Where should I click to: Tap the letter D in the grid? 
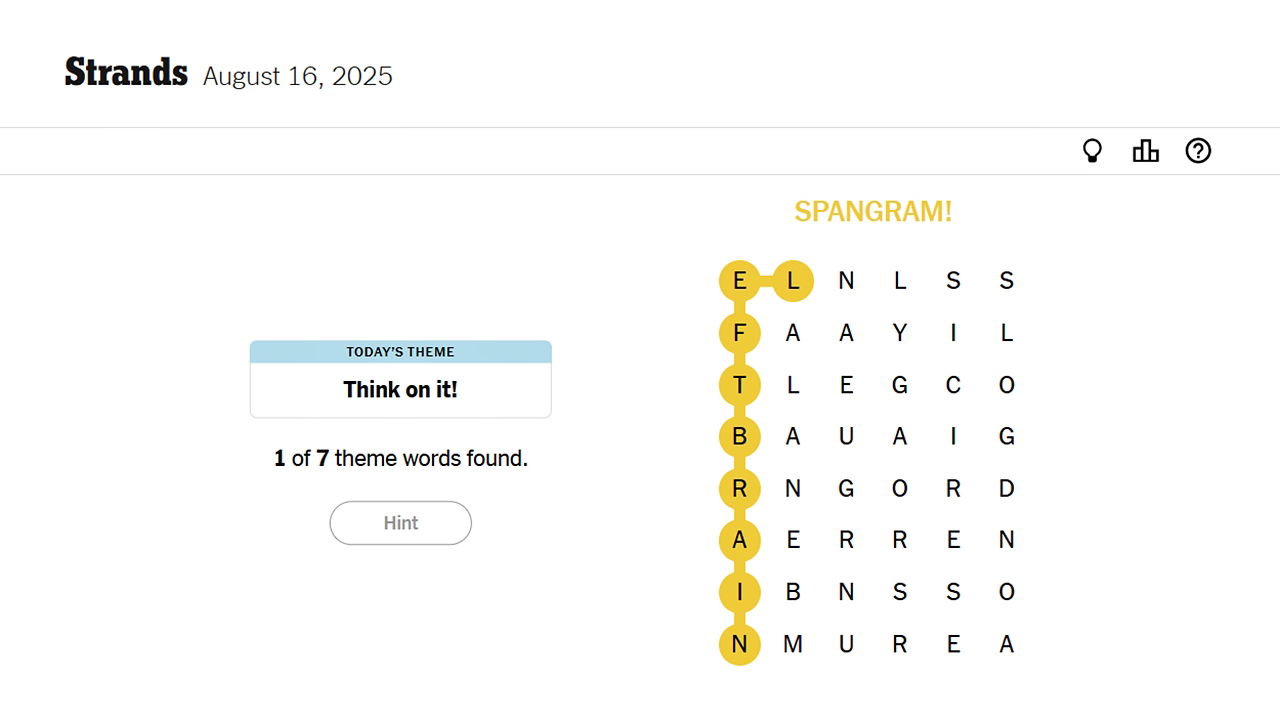point(1006,489)
